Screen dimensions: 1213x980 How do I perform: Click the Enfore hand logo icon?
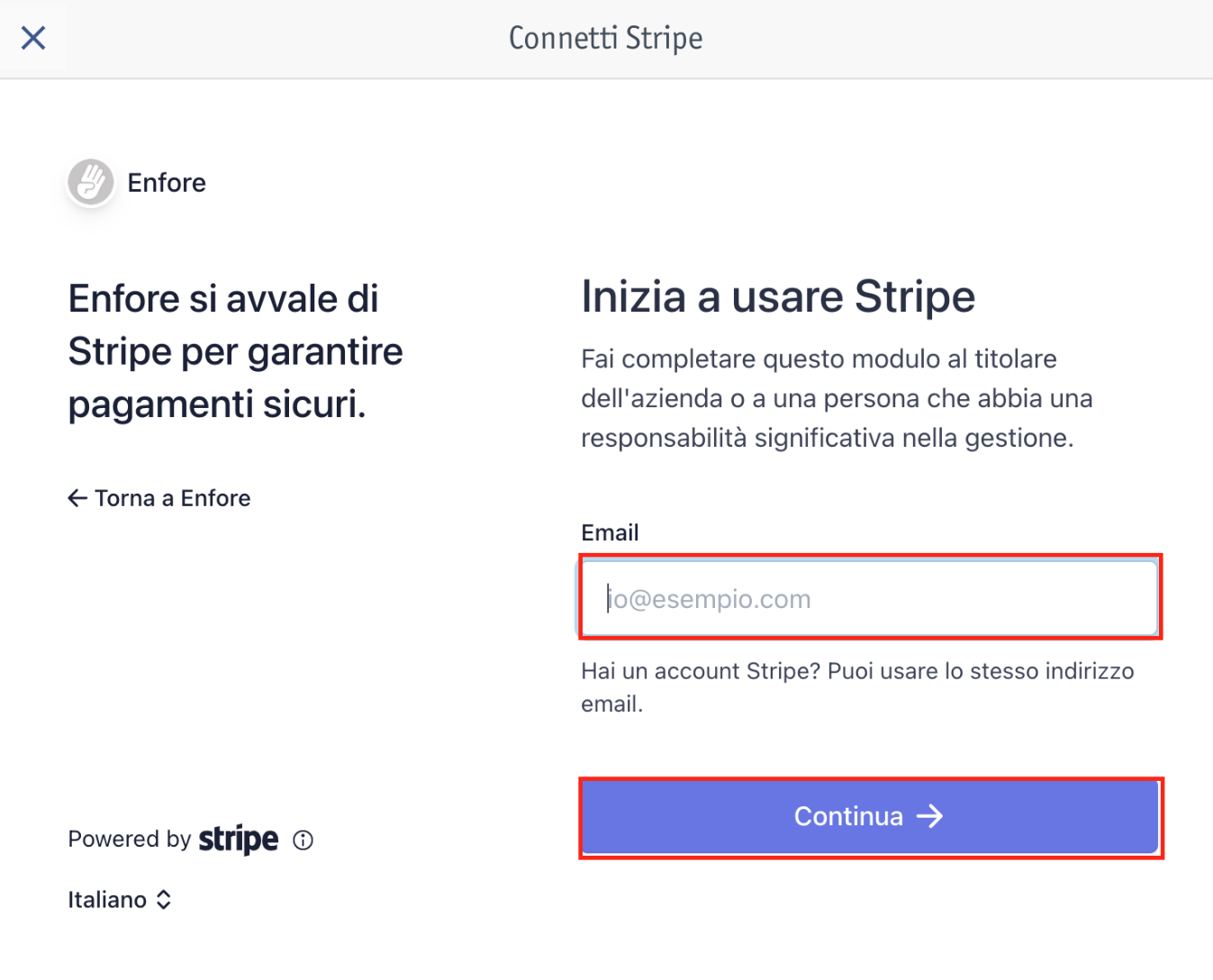tap(91, 182)
